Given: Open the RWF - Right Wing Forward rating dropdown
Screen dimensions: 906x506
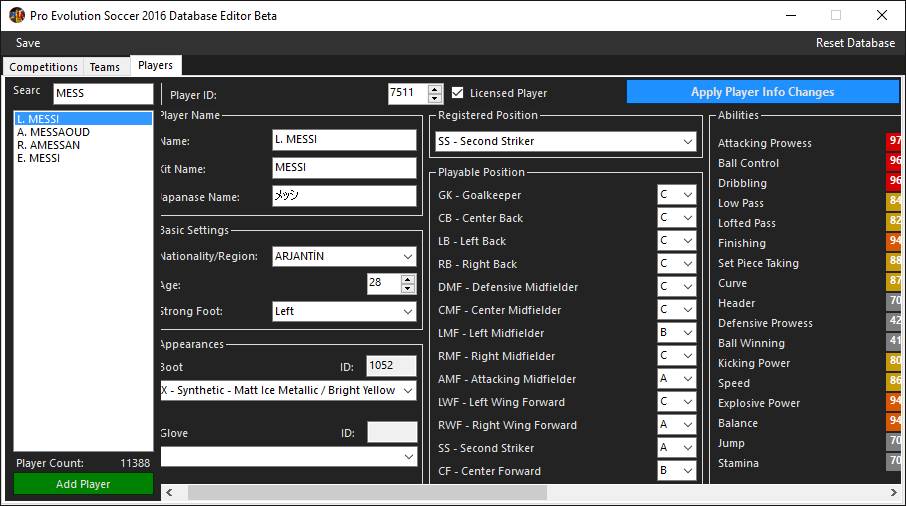Looking at the screenshot, I should pyautogui.click(x=677, y=425).
